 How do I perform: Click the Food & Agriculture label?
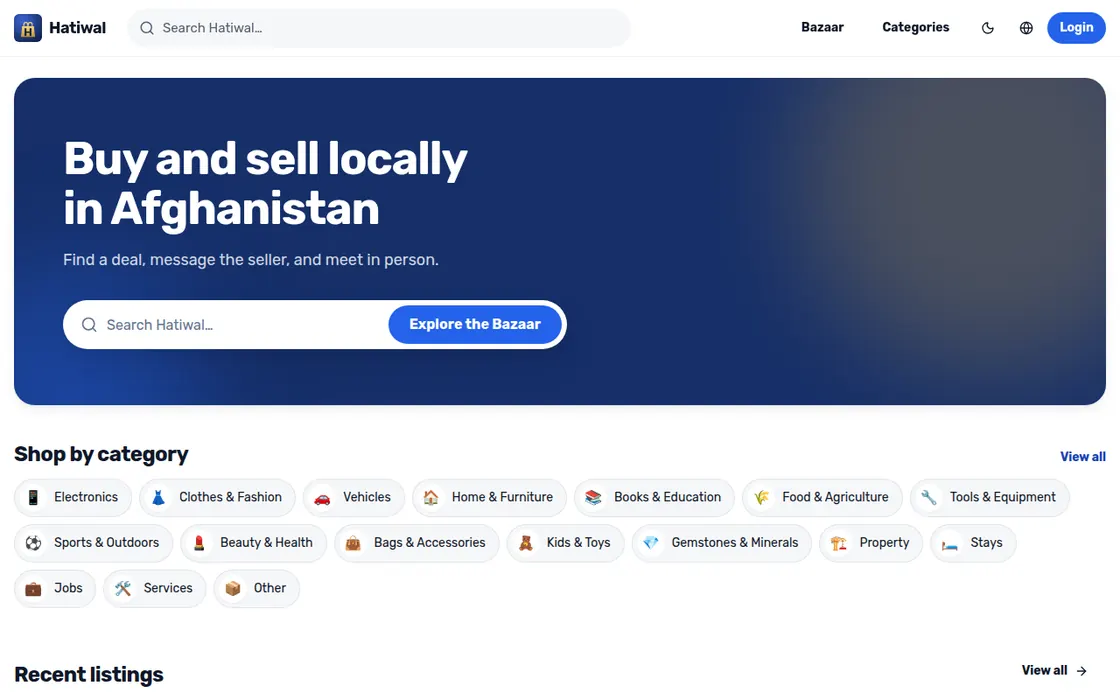pyautogui.click(x=835, y=497)
